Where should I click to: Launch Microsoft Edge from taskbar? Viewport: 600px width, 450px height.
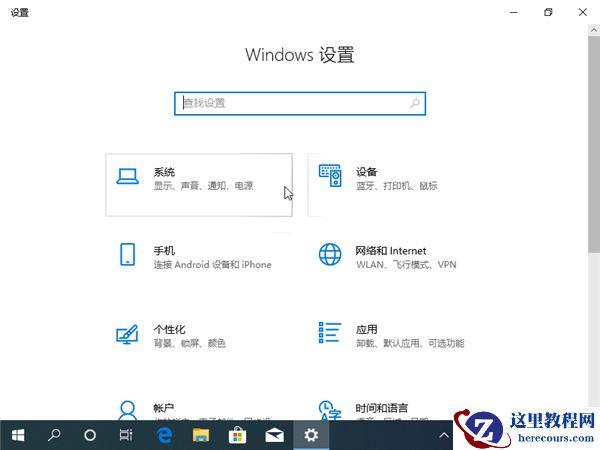[164, 435]
